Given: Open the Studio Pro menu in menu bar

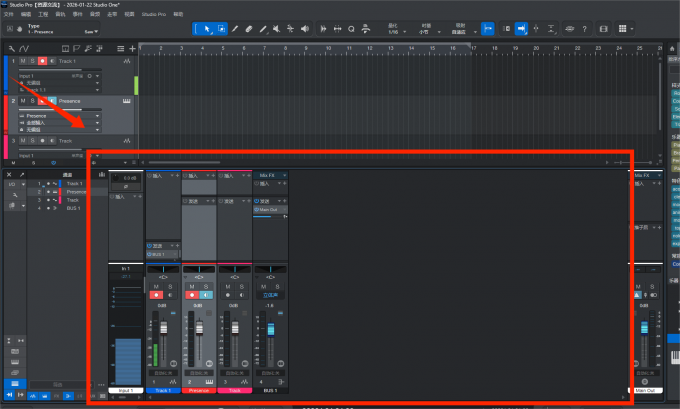Looking at the screenshot, I should coord(153,16).
